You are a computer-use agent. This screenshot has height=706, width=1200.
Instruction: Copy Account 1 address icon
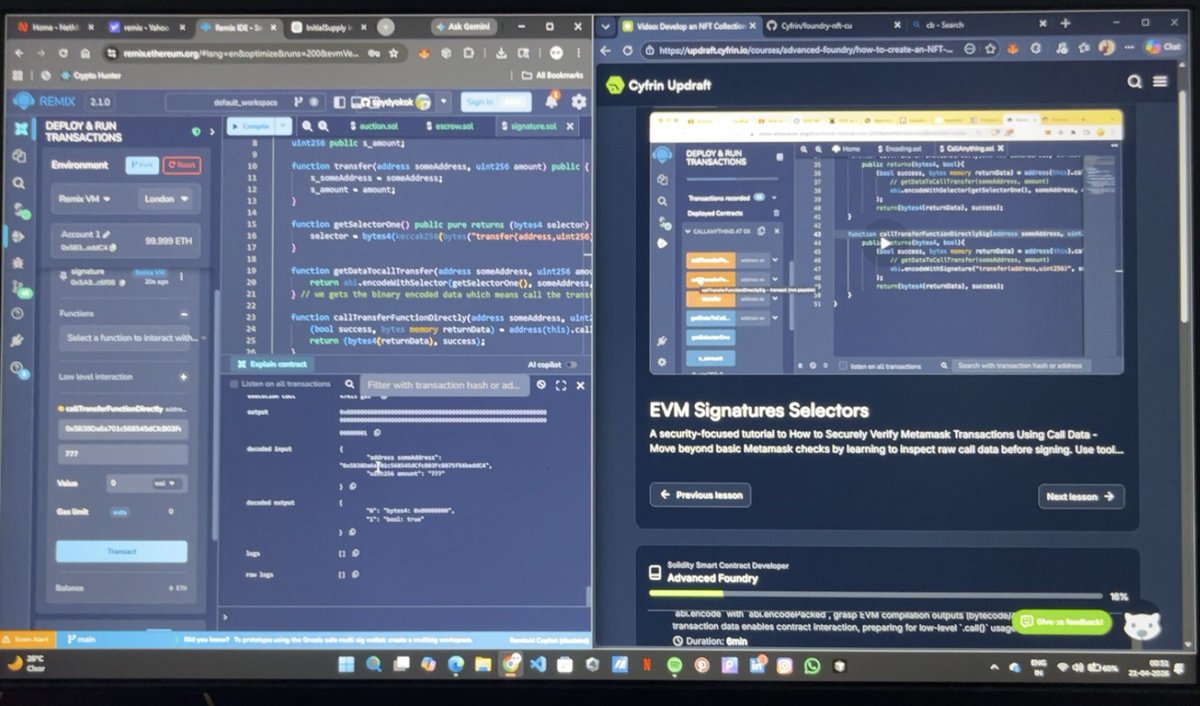pyautogui.click(x=114, y=246)
